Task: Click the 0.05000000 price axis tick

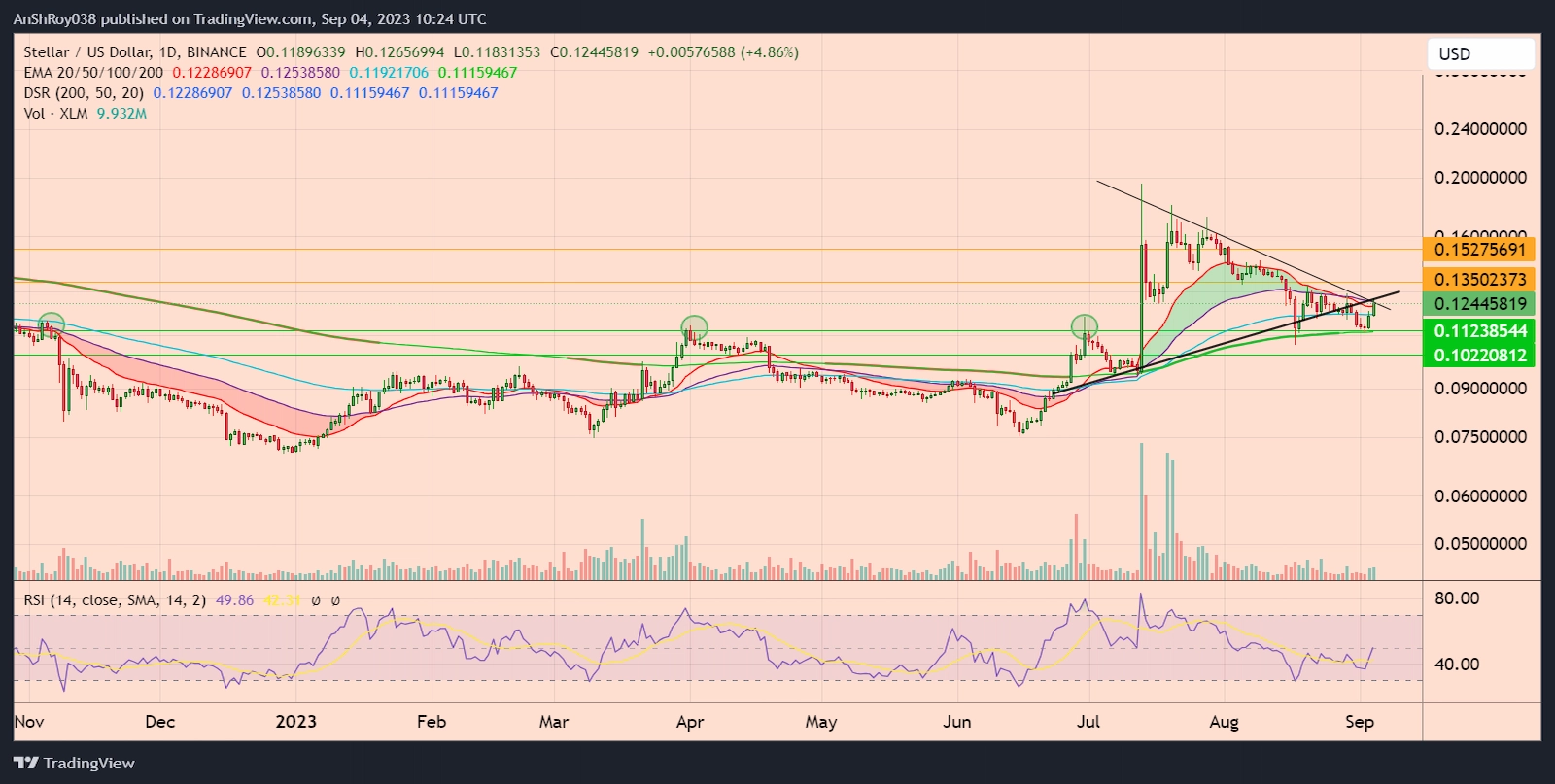Action: (x=1480, y=544)
